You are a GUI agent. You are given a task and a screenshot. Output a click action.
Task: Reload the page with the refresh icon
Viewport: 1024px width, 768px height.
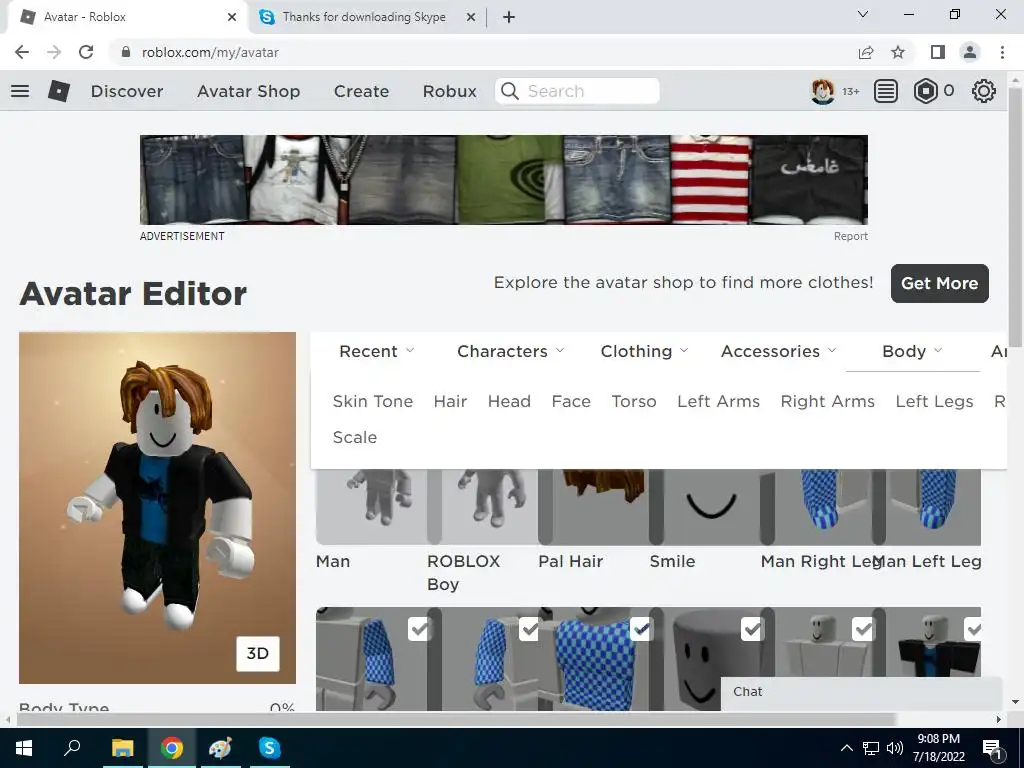click(x=86, y=52)
